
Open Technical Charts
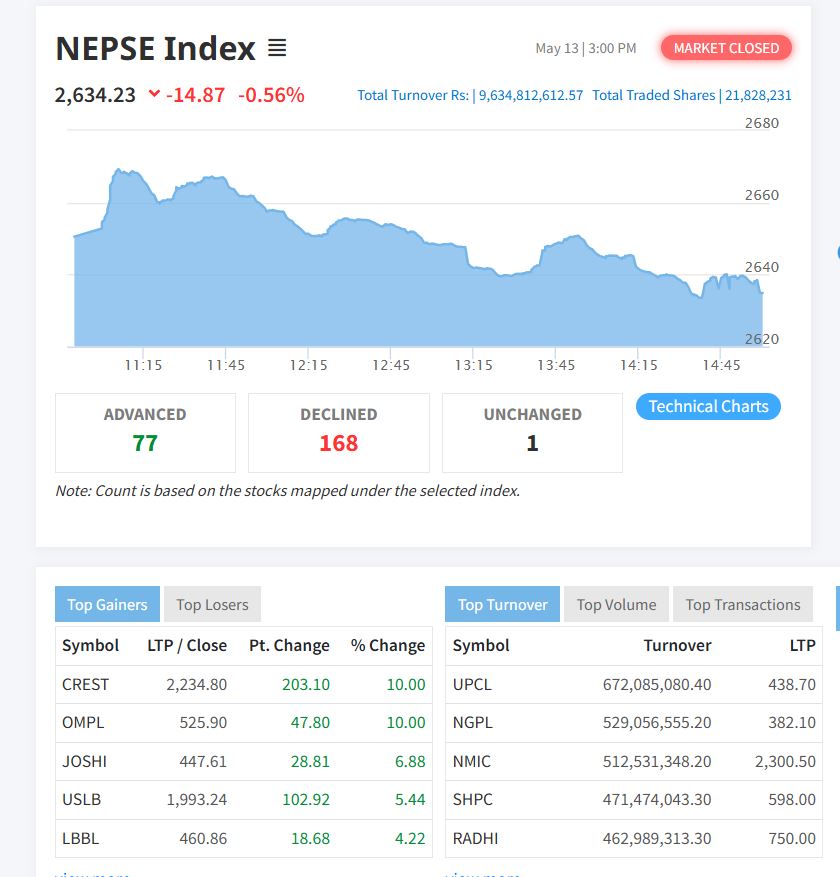708,406
